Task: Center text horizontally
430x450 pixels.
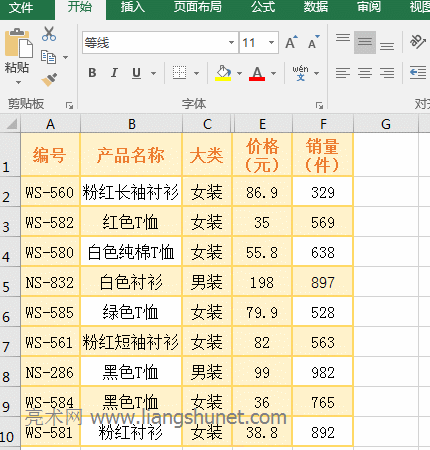Action: click(365, 73)
